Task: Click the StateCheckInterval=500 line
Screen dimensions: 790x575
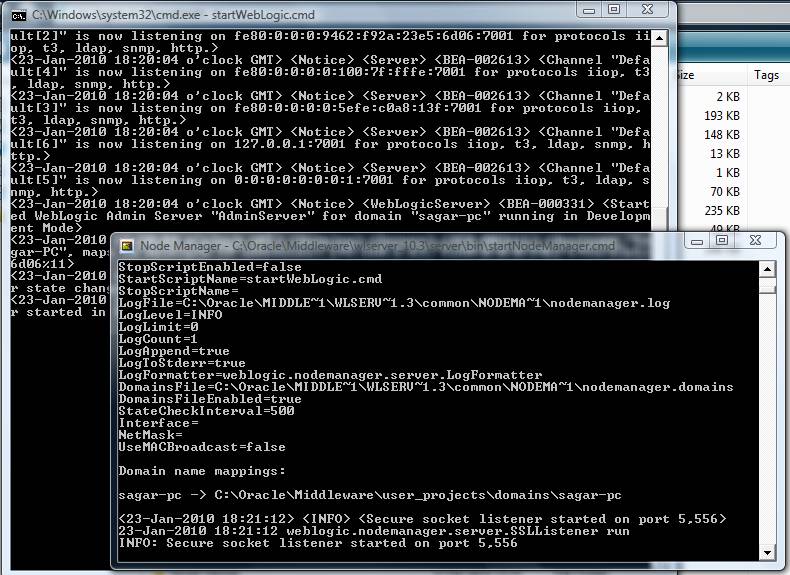Action: coord(206,411)
